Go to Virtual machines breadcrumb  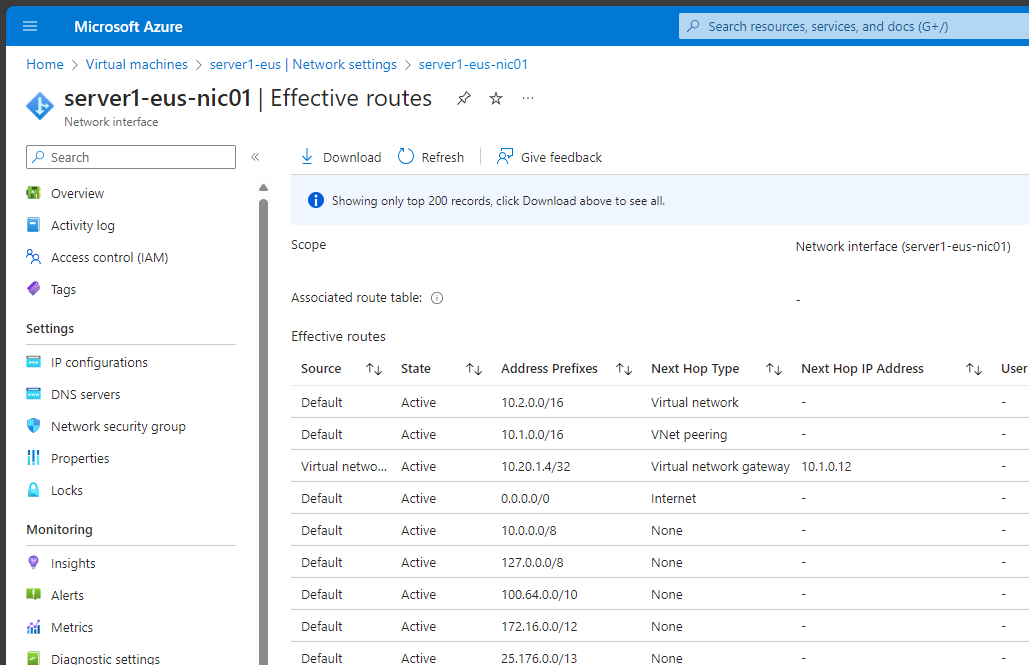136,64
